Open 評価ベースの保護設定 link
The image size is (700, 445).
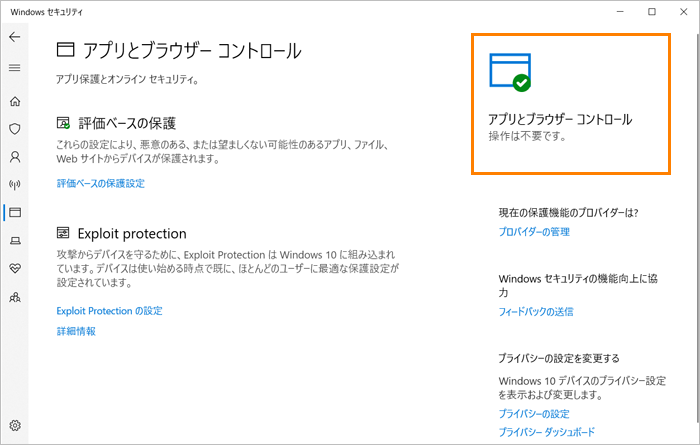pos(100,183)
